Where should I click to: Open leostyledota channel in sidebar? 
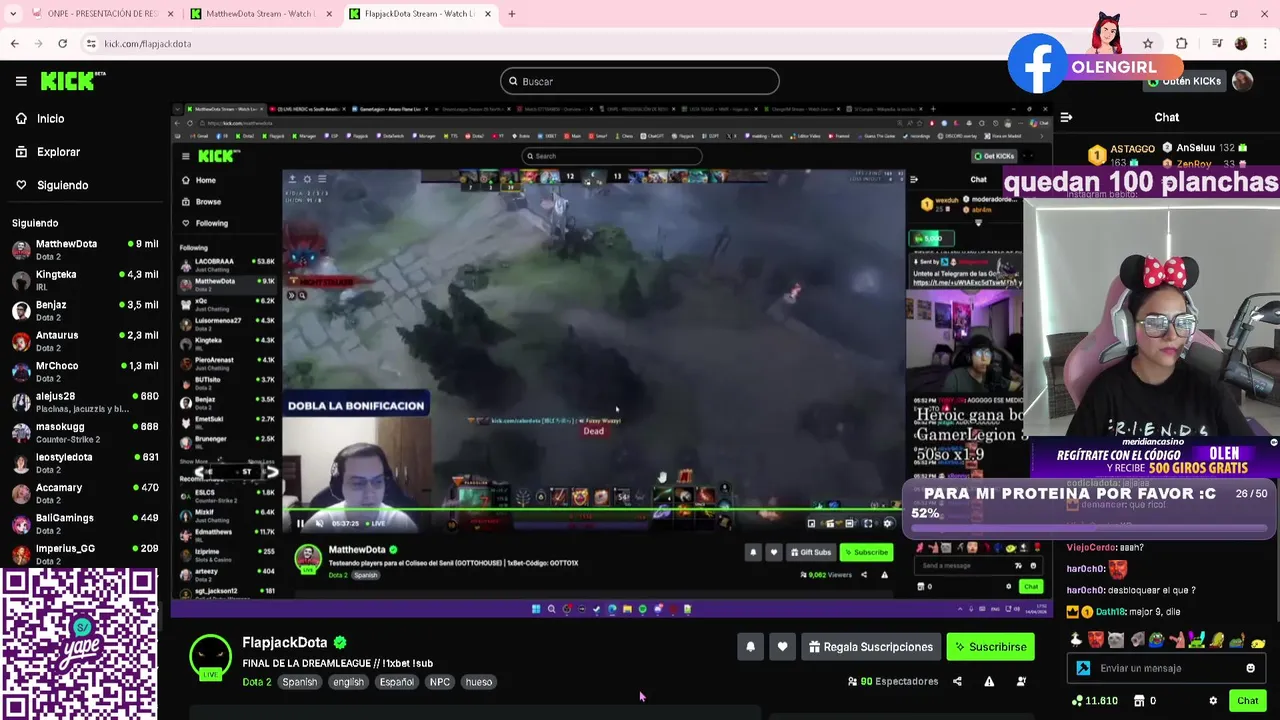click(85, 462)
